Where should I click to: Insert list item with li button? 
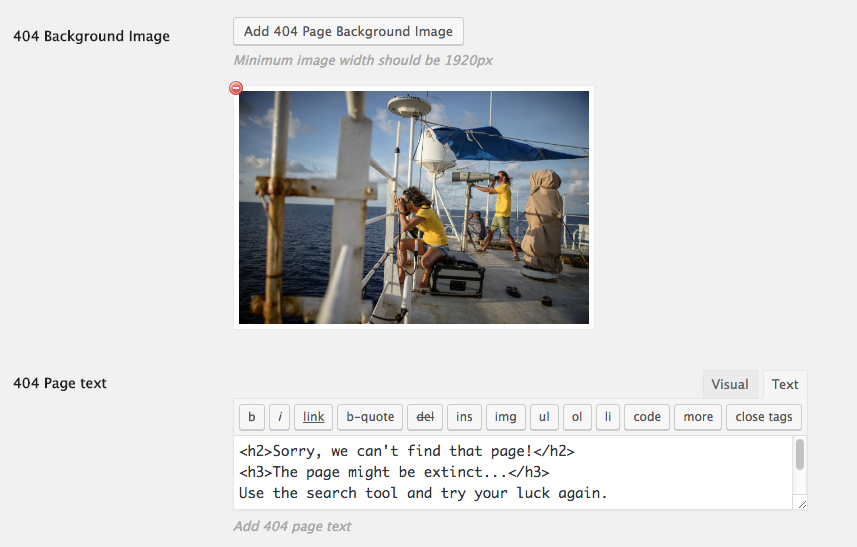(x=608, y=417)
